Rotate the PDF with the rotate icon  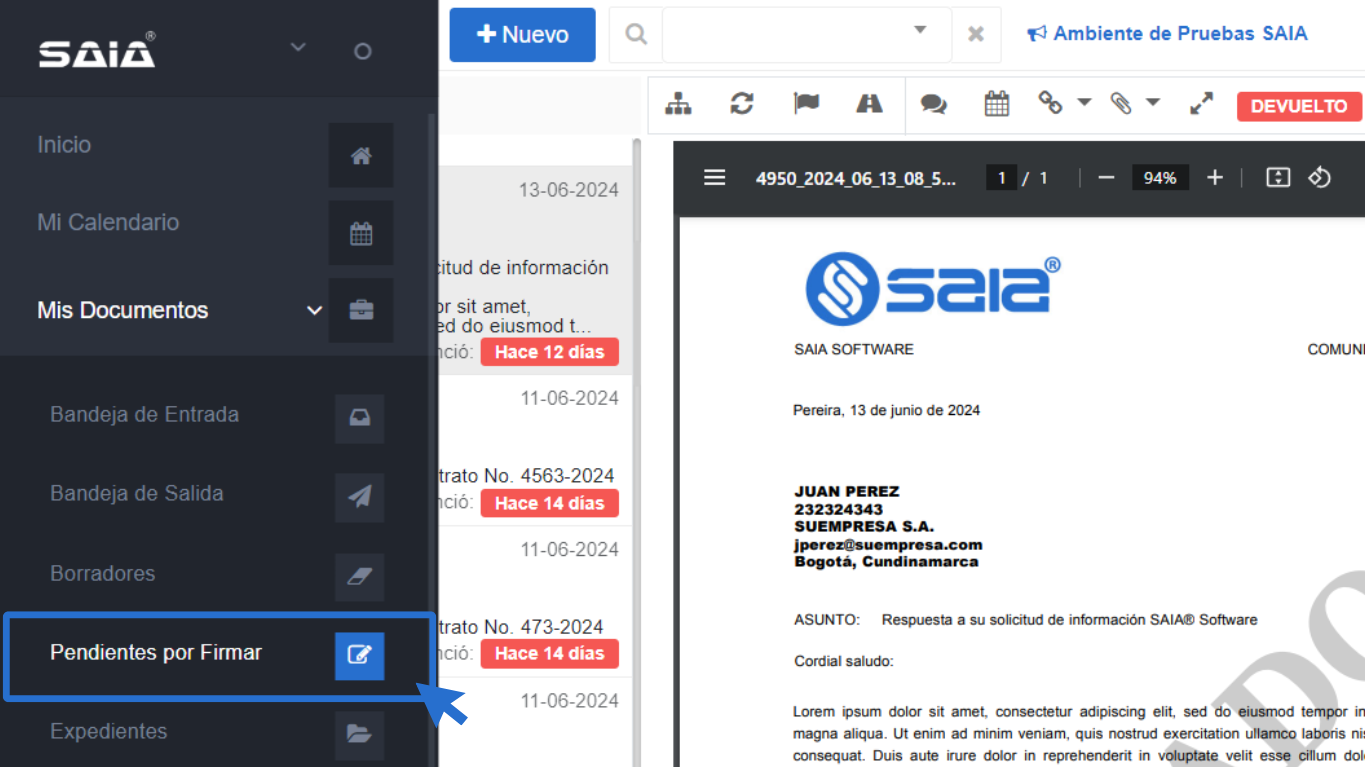pyautogui.click(x=1319, y=178)
